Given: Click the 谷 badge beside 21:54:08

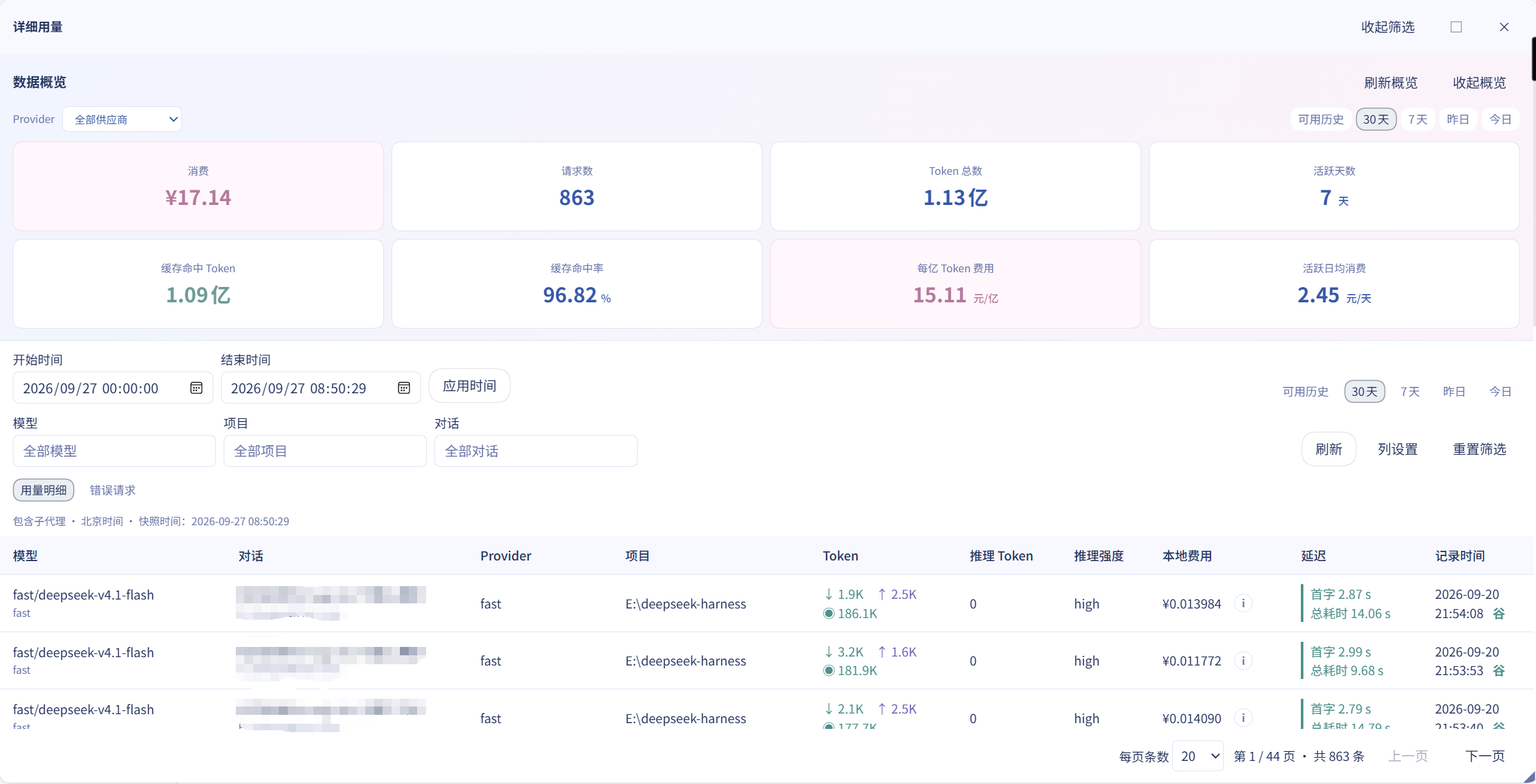Looking at the screenshot, I should point(1499,614).
